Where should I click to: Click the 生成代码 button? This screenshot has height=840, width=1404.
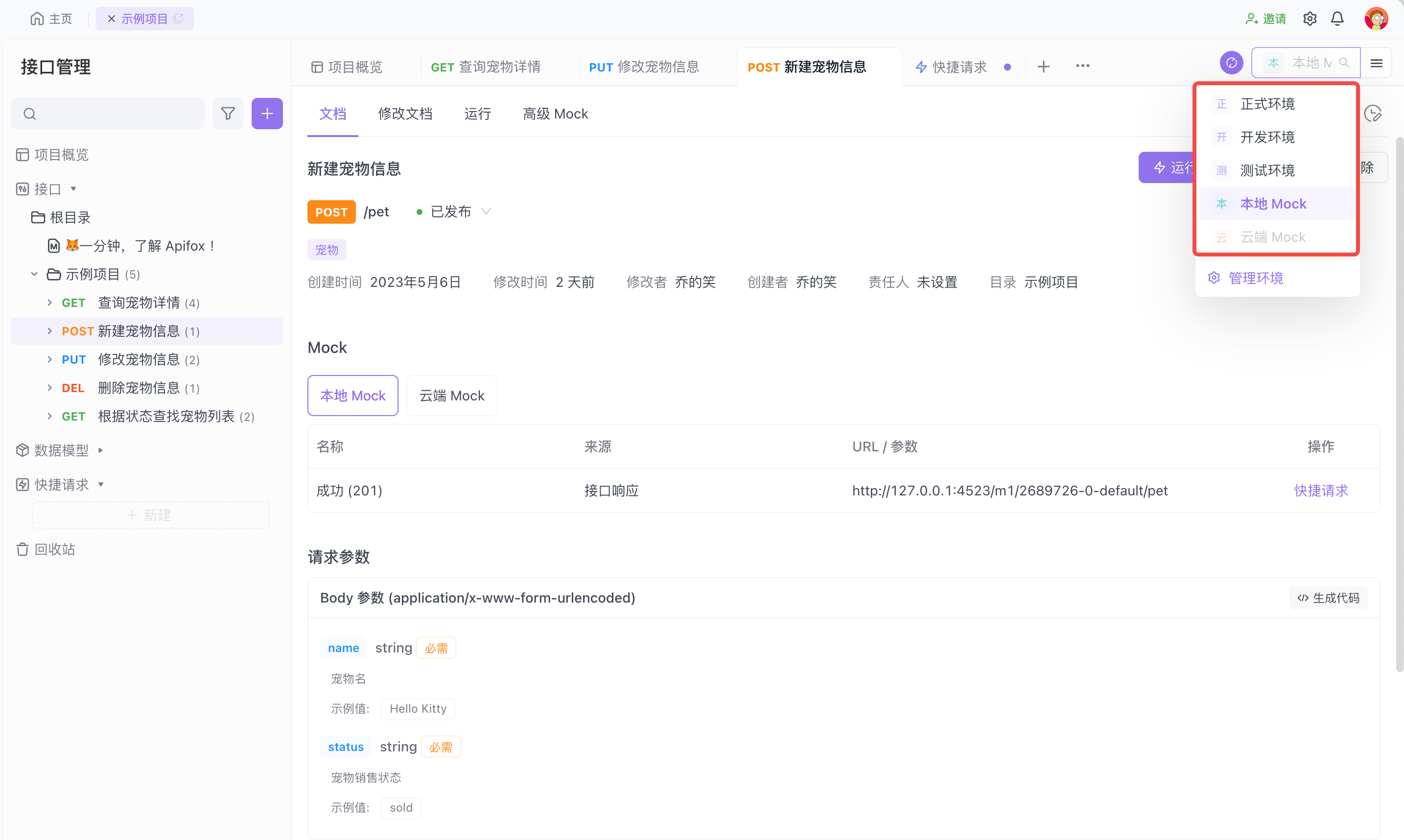click(x=1328, y=598)
